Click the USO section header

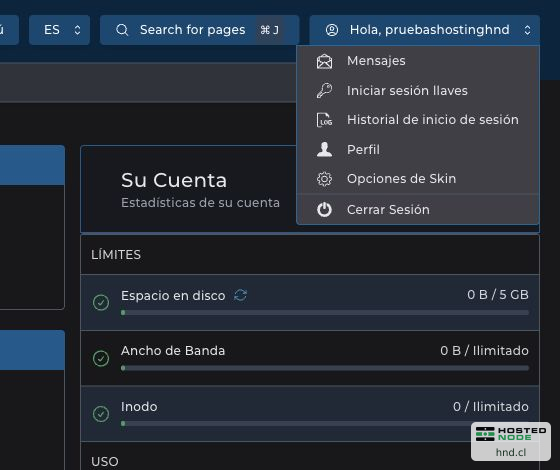(x=105, y=462)
